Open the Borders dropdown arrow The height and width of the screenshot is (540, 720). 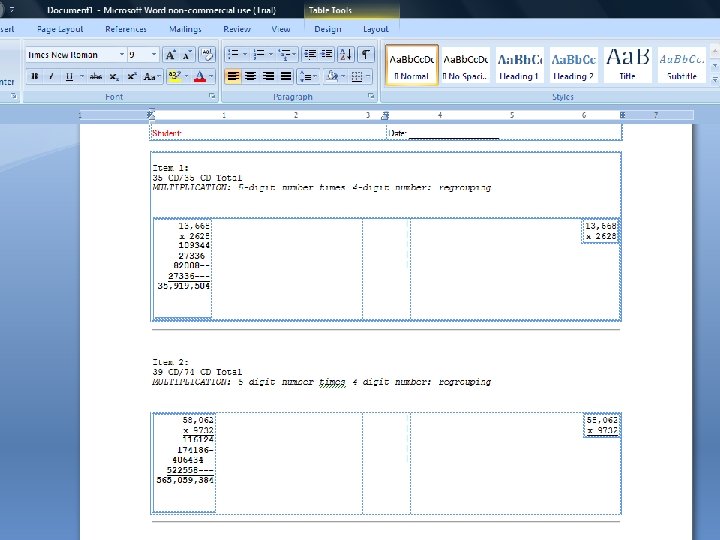point(368,76)
